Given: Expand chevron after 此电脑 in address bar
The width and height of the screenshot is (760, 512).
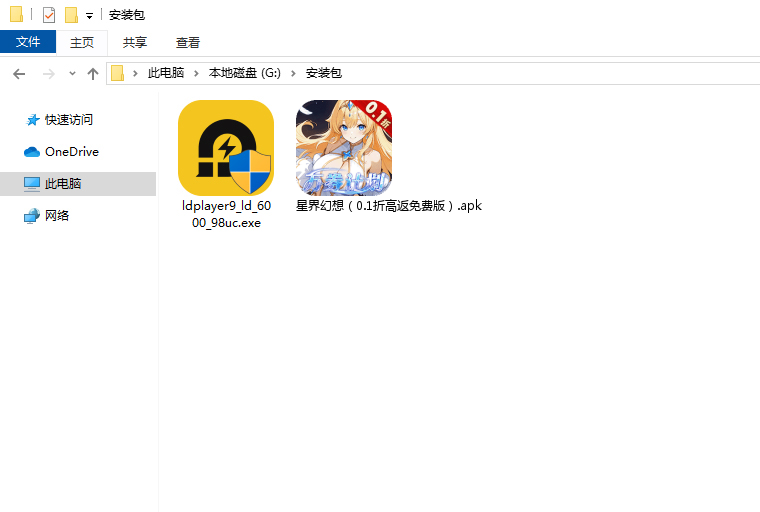Looking at the screenshot, I should (196, 73).
